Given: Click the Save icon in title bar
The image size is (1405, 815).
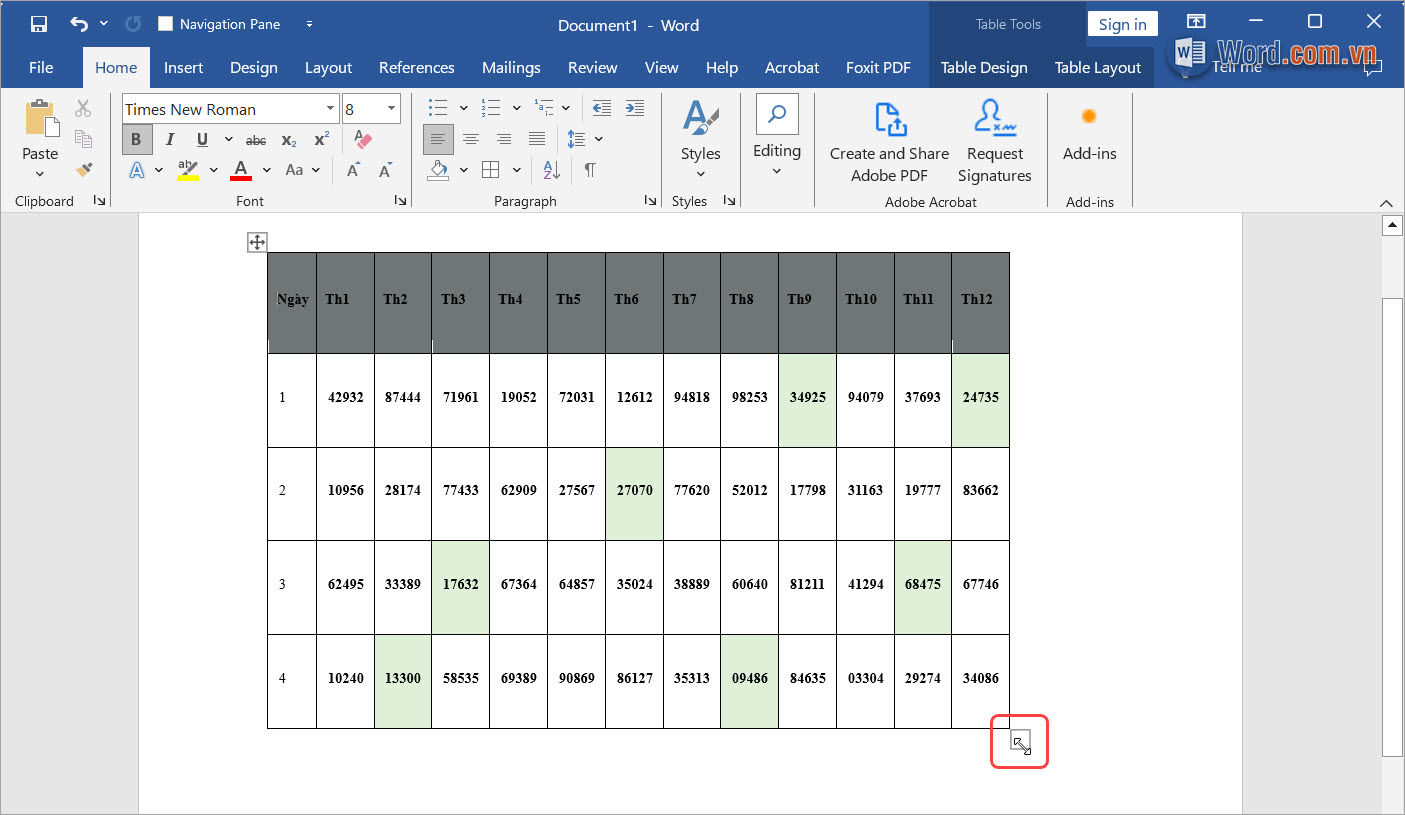Looking at the screenshot, I should click(39, 24).
